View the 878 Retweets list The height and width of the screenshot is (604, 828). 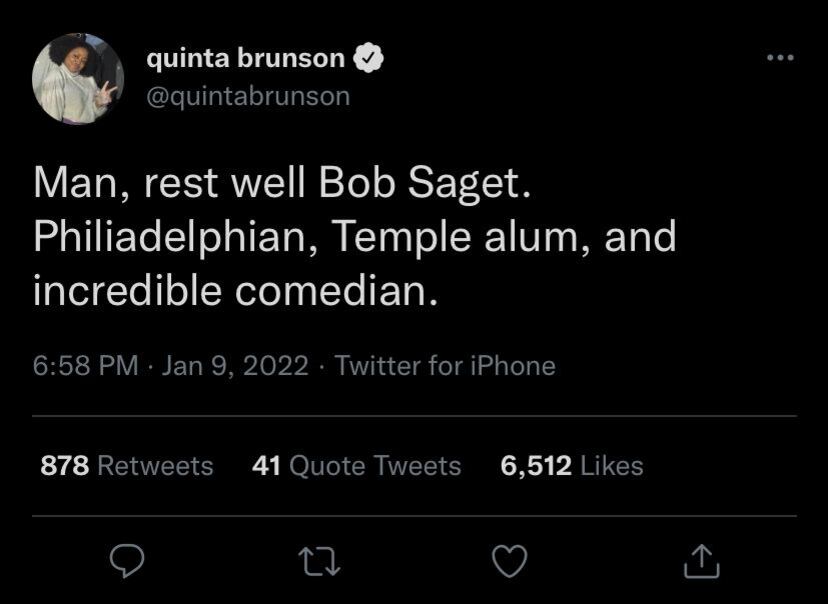pyautogui.click(x=126, y=465)
